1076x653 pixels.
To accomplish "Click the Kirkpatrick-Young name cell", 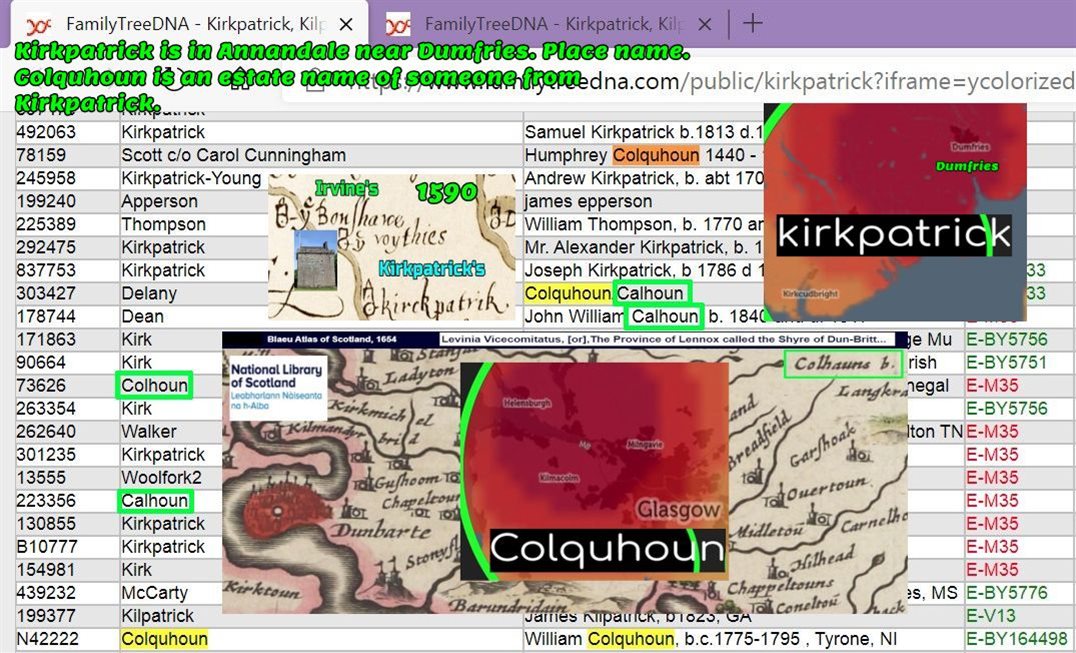I will pyautogui.click(x=191, y=178).
